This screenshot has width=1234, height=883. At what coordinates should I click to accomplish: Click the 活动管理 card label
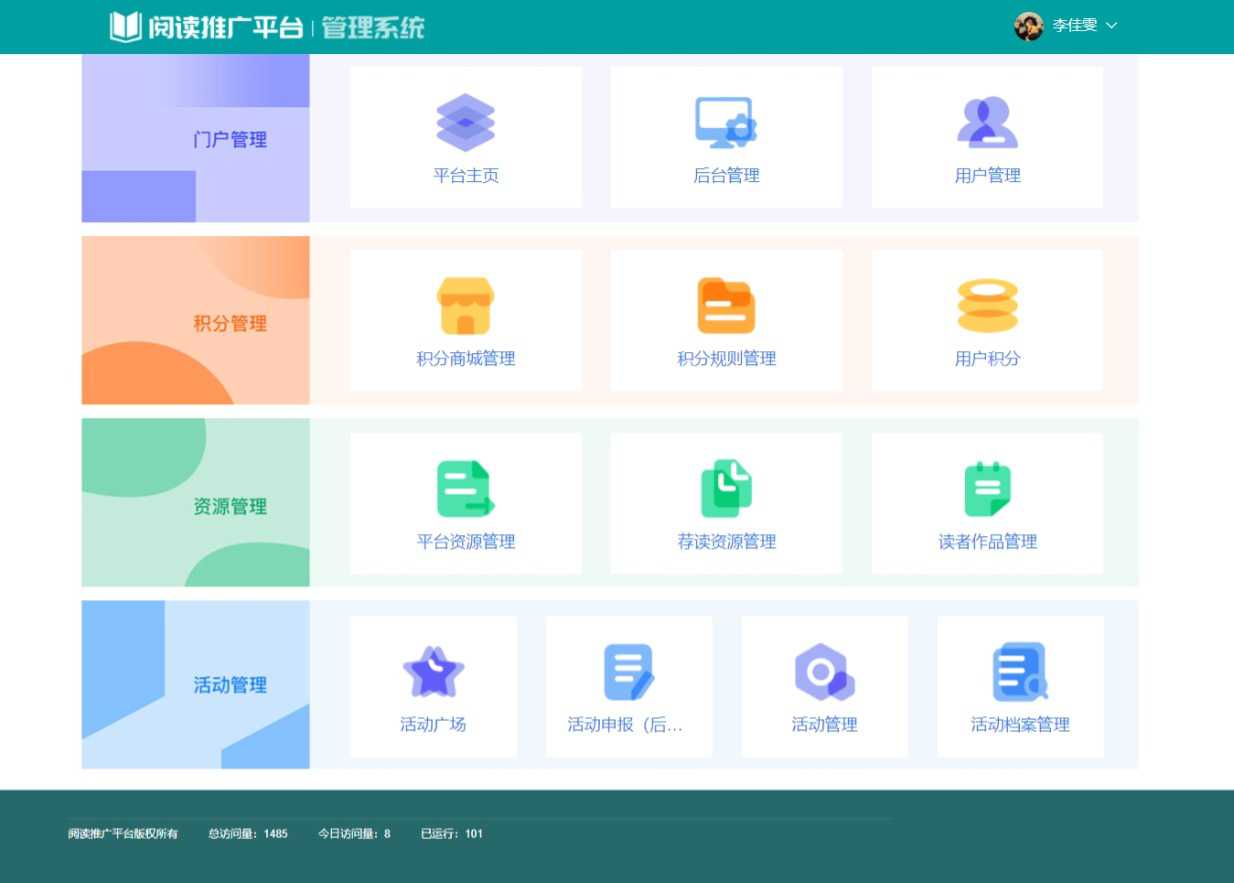point(825,725)
